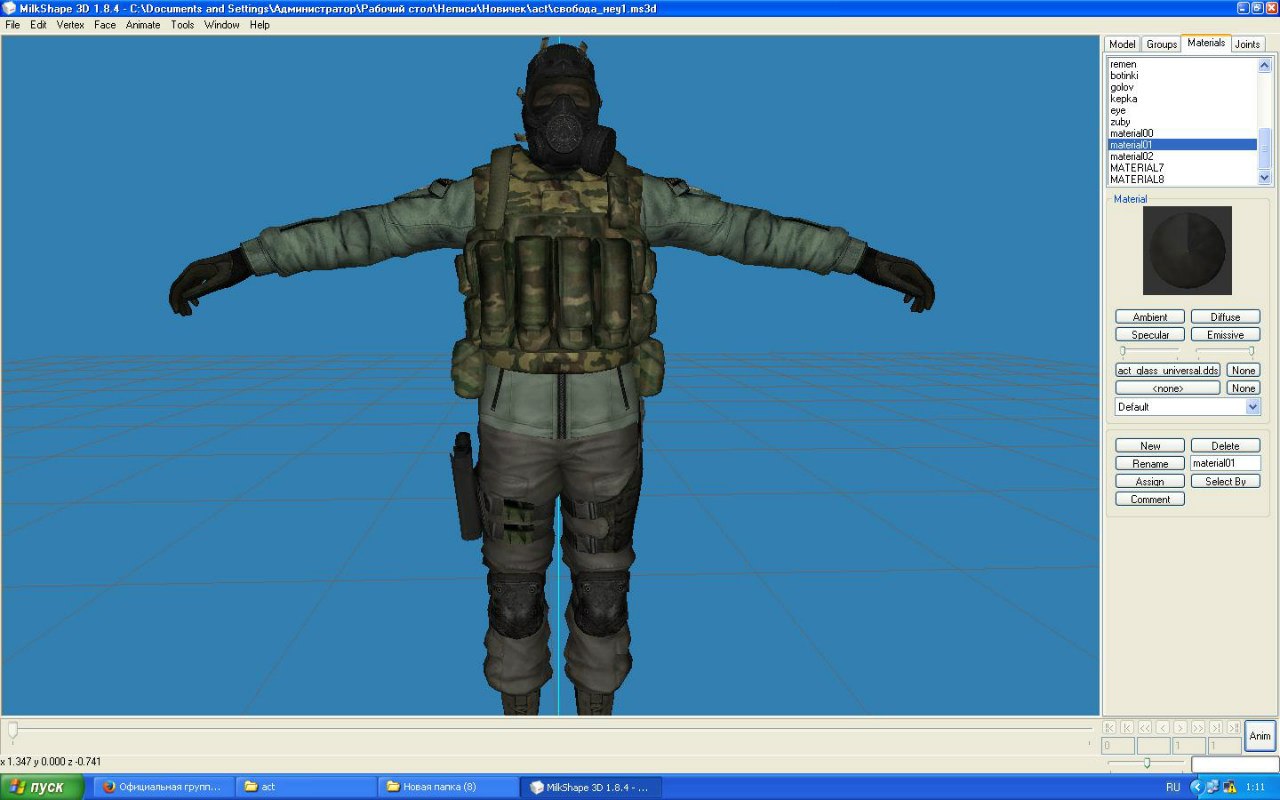Switch to the Materials tab
This screenshot has height=800, width=1280.
1206,43
